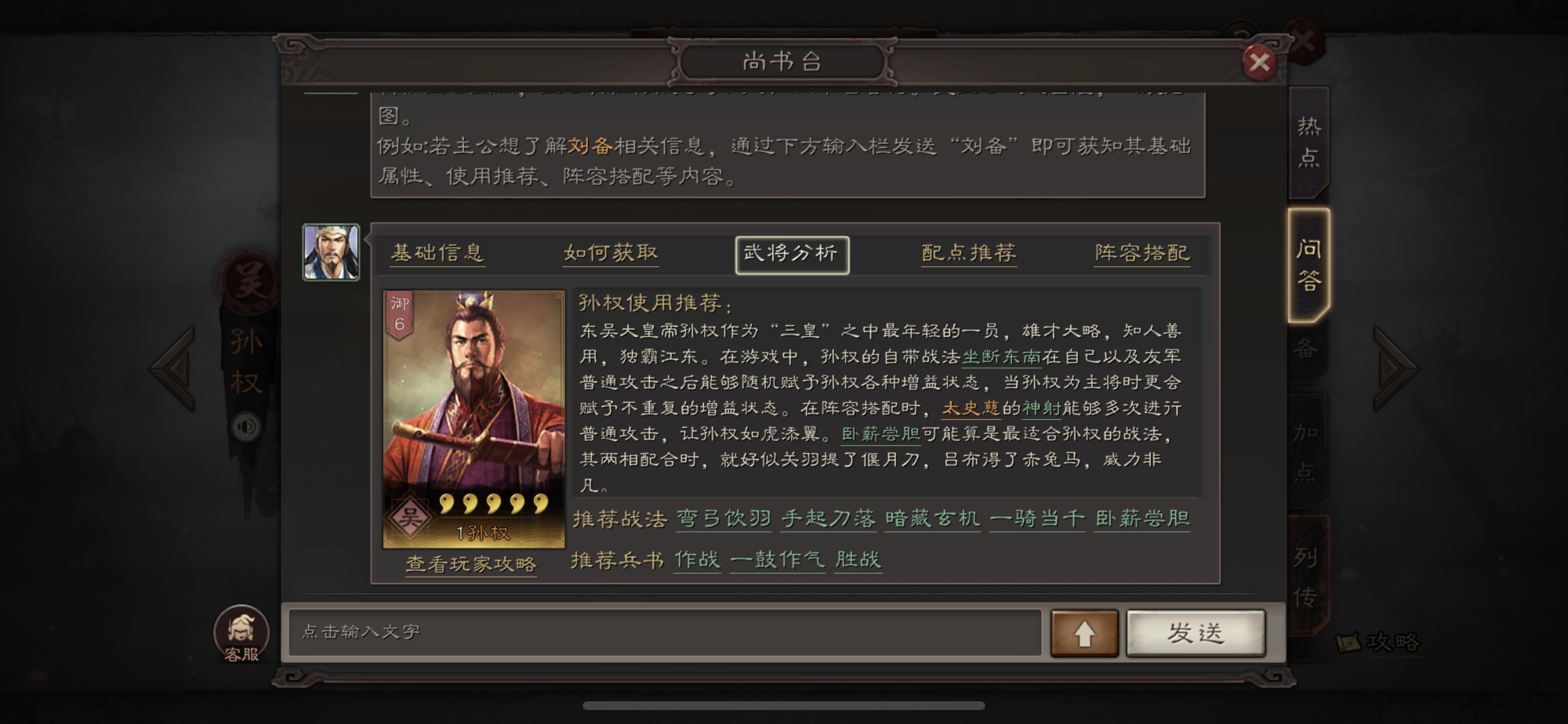Tap the upload arrow icon beside input
1568x724 pixels.
[x=1084, y=633]
